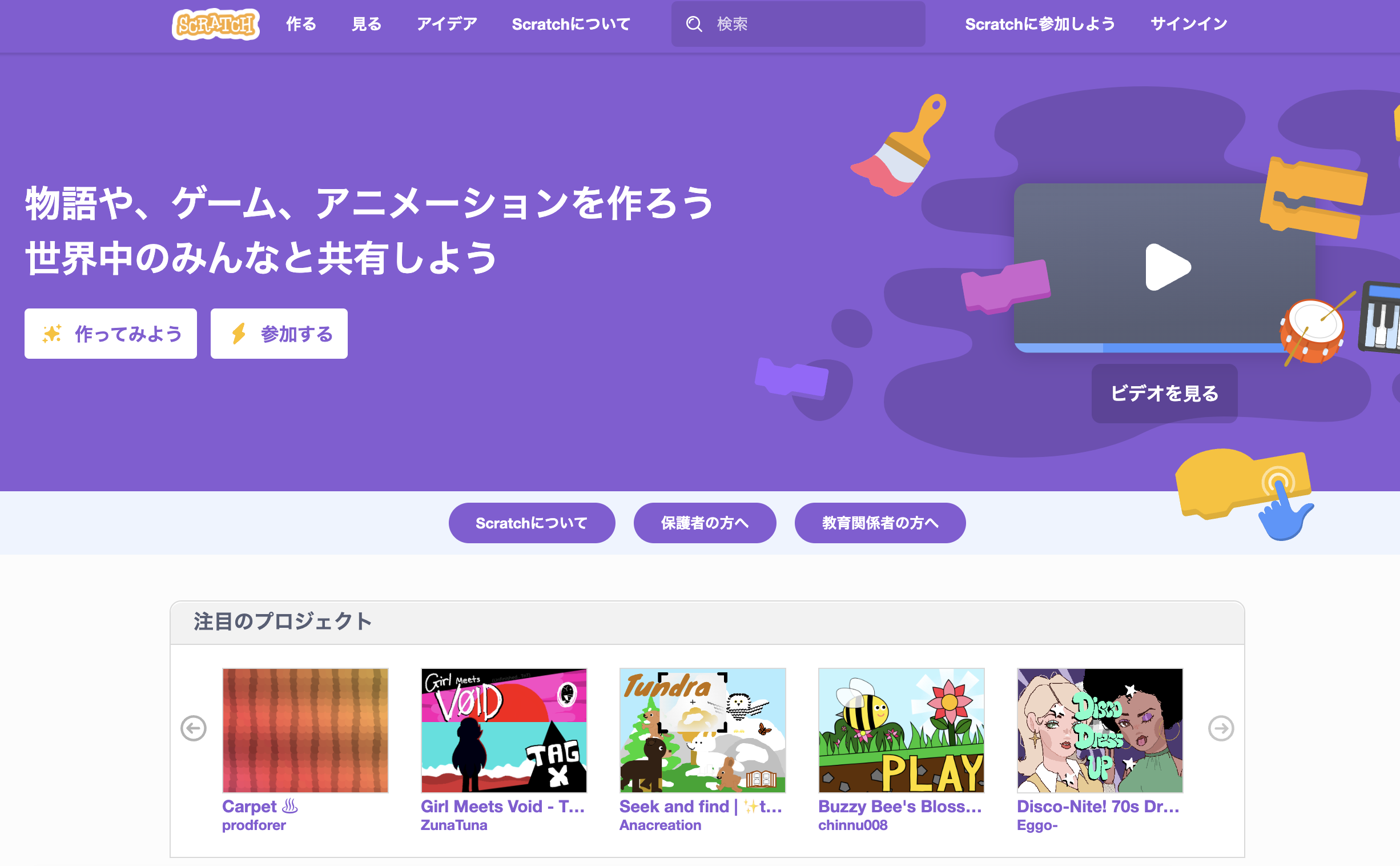The image size is (1400, 866).
Task: Click the サインイン link
Action: point(1189,24)
